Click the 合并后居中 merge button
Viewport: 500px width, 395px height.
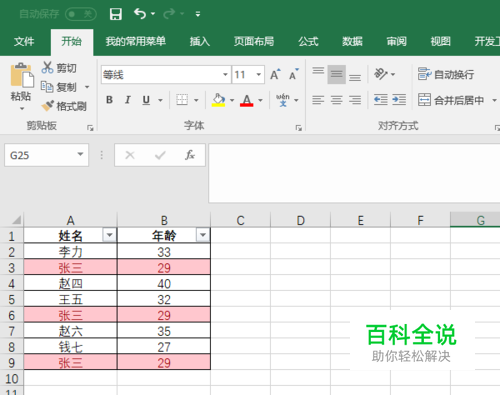(x=451, y=100)
